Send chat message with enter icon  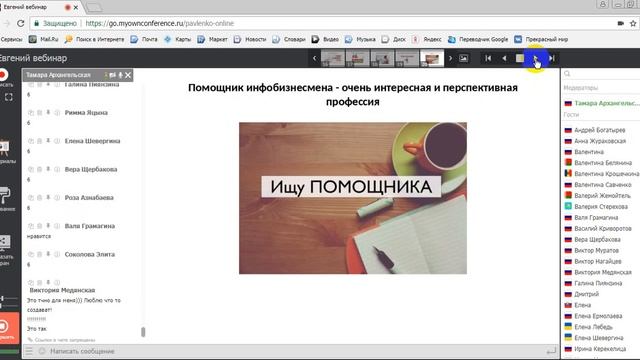pyautogui.click(x=551, y=351)
